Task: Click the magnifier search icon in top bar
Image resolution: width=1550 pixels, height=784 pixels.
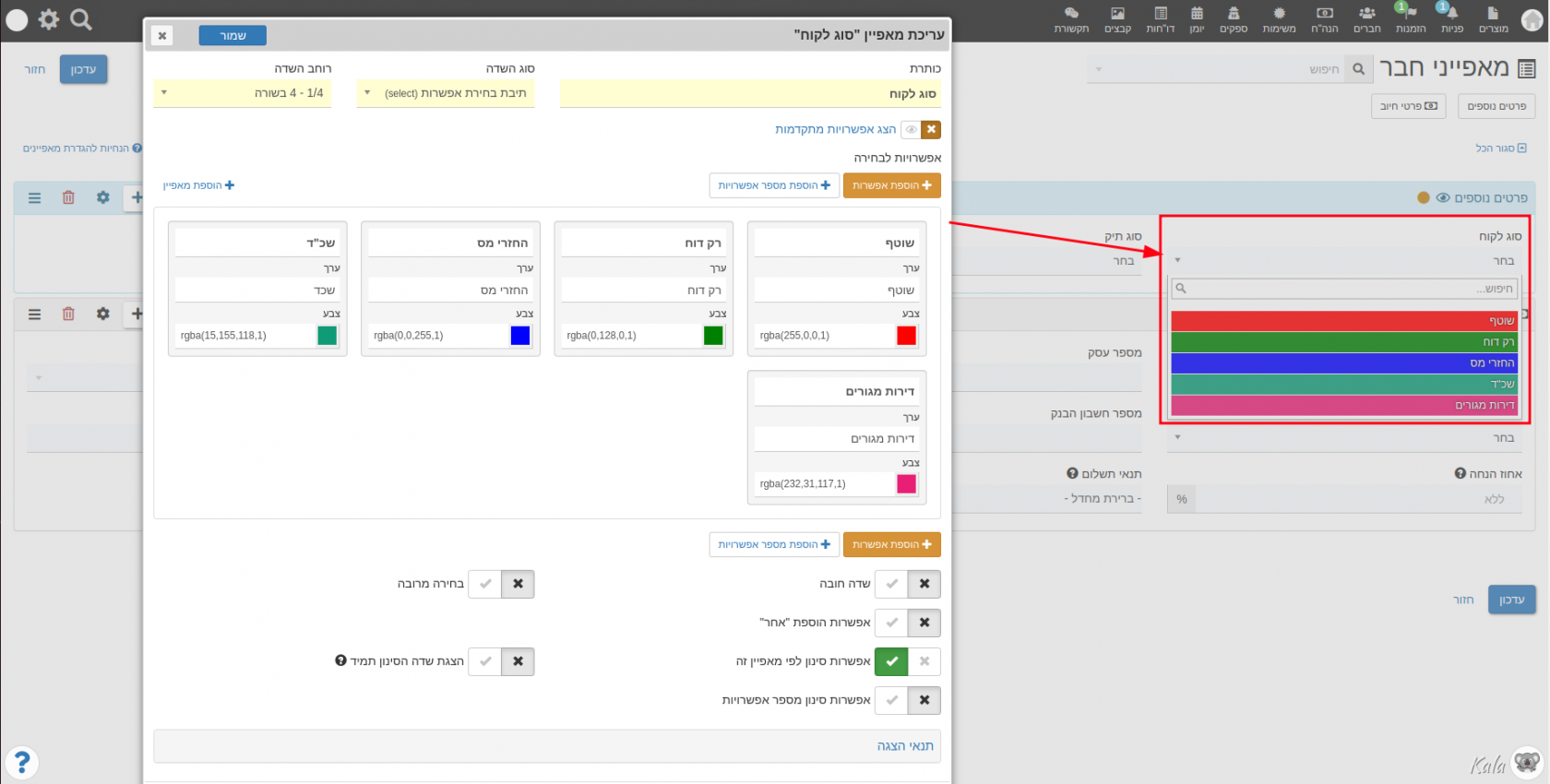Action: click(x=81, y=19)
